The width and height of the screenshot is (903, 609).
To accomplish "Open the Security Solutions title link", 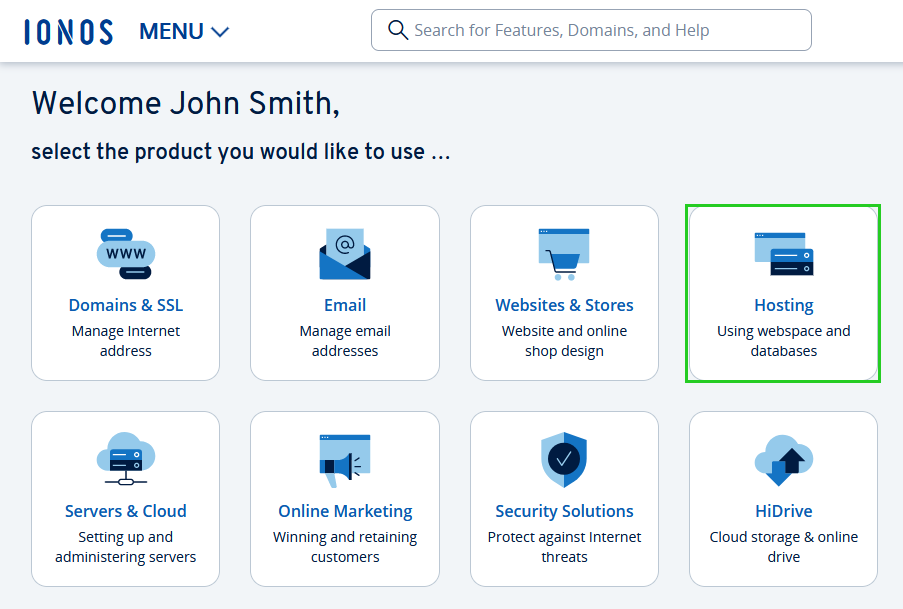I will pos(564,511).
